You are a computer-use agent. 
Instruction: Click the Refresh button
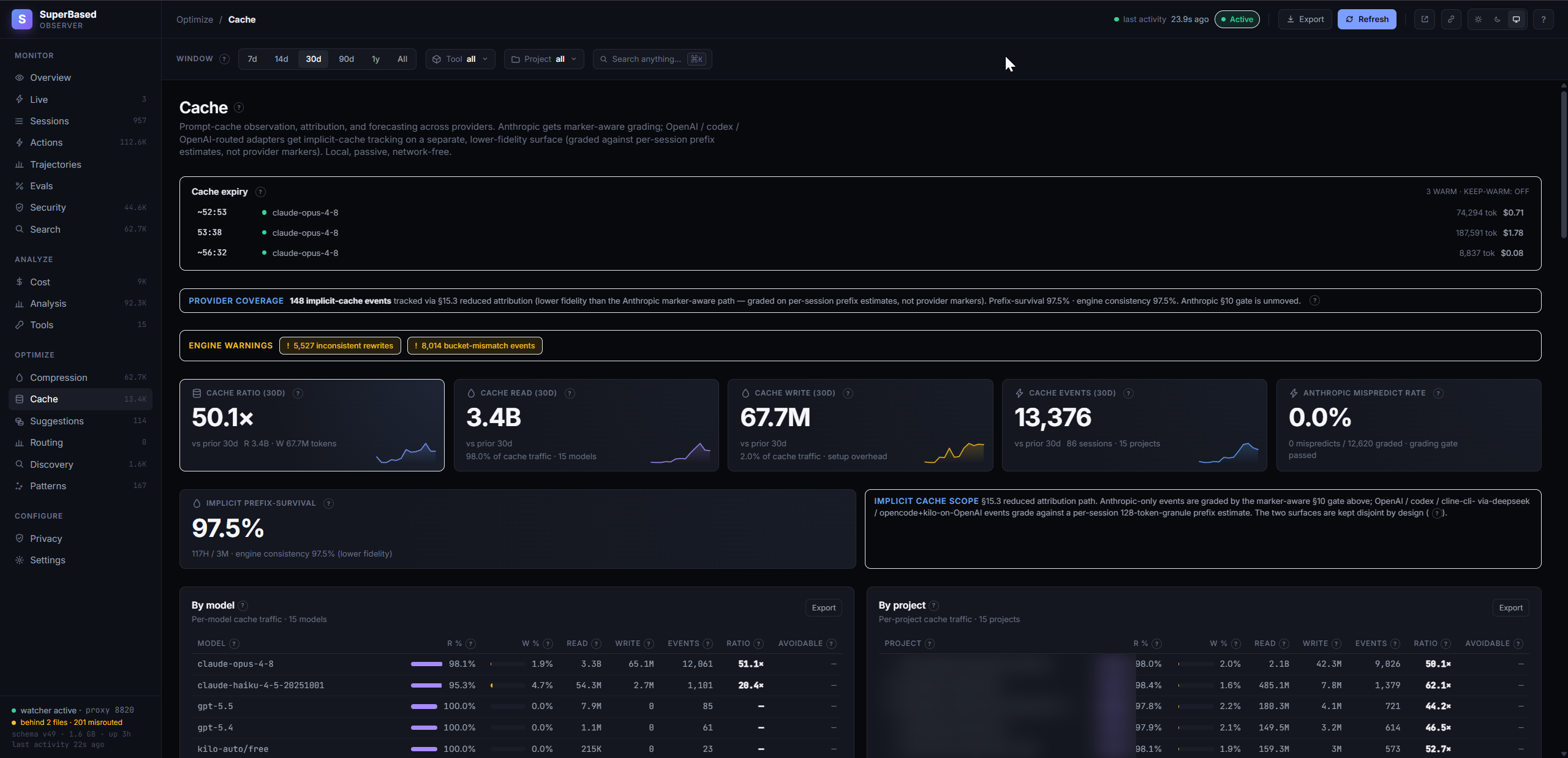(x=1367, y=20)
